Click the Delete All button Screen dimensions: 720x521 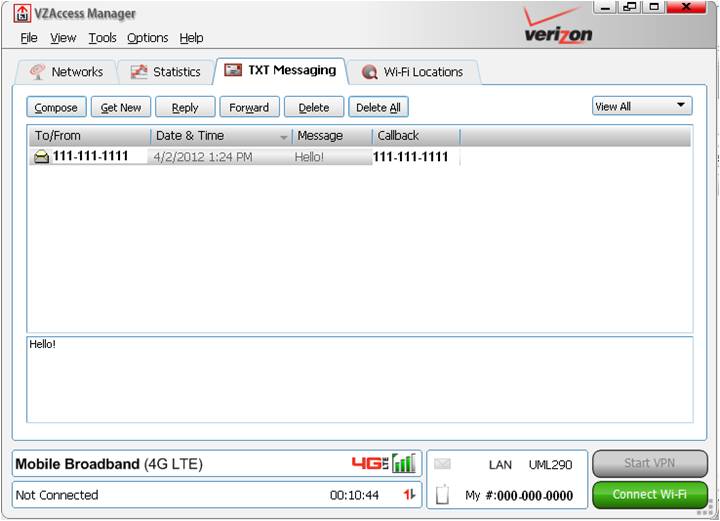(x=378, y=107)
